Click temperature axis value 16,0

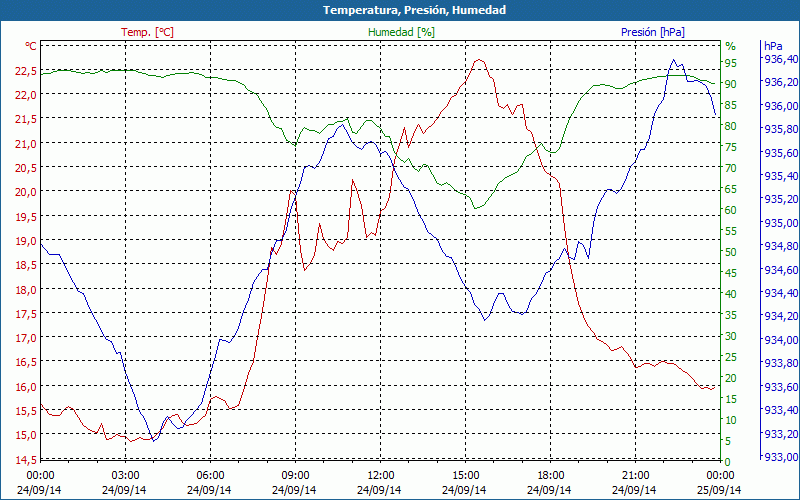tap(26, 387)
